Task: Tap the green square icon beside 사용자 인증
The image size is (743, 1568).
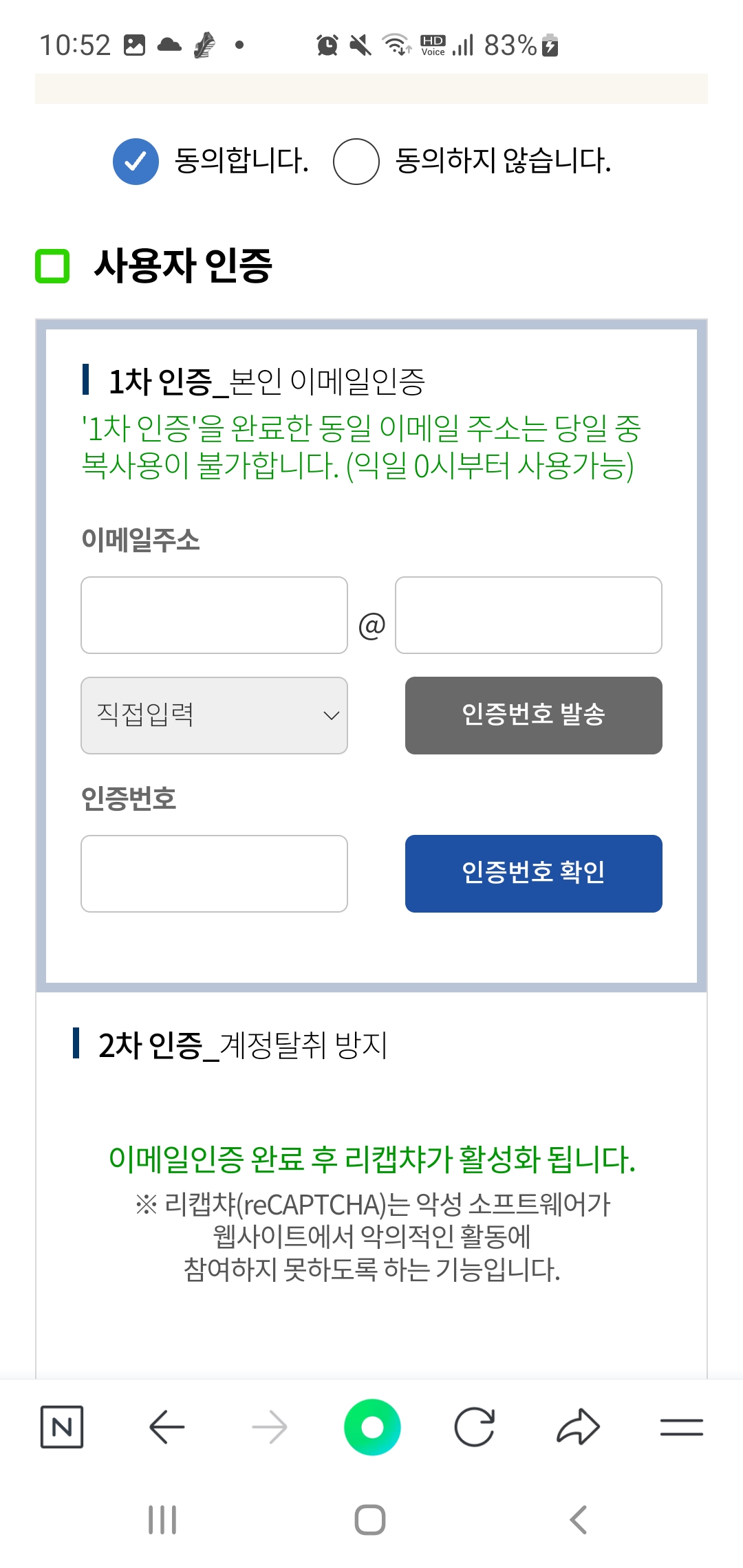Action: click(52, 265)
